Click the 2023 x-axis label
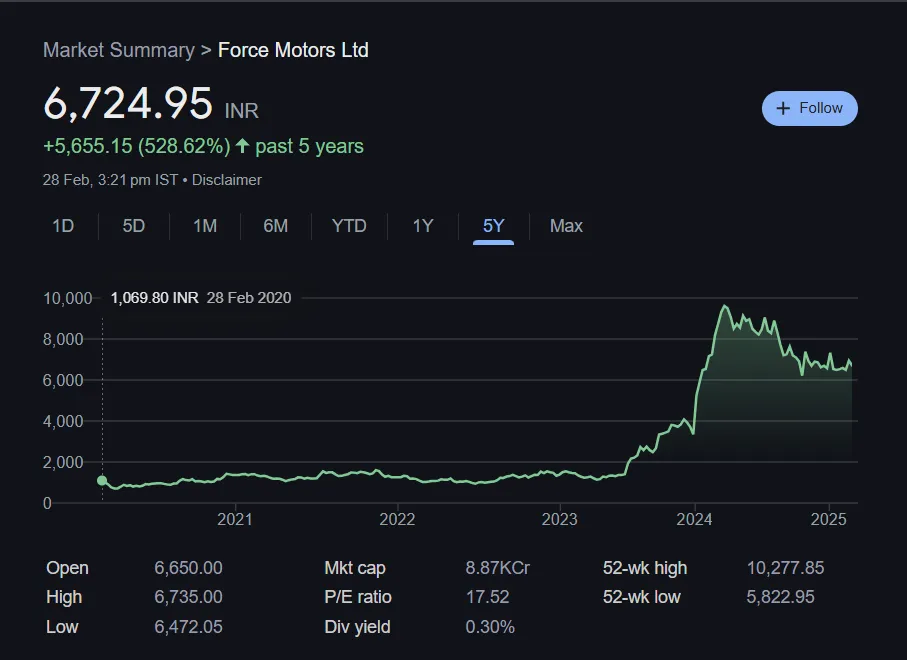The width and height of the screenshot is (907, 660). click(x=559, y=519)
